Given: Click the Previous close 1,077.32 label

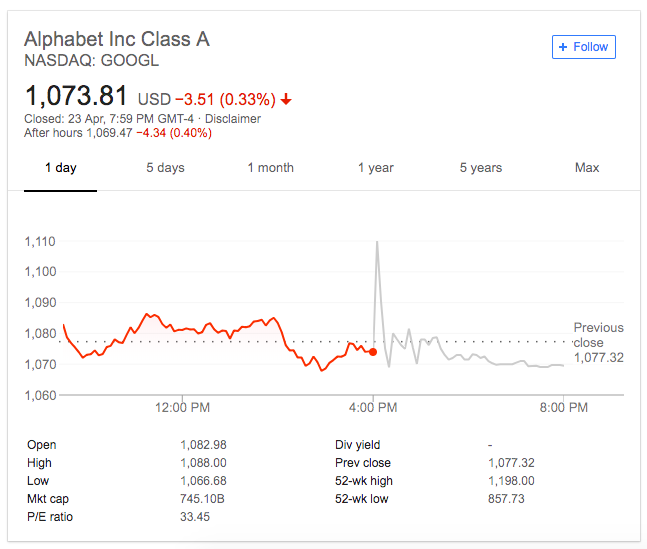Looking at the screenshot, I should [599, 343].
